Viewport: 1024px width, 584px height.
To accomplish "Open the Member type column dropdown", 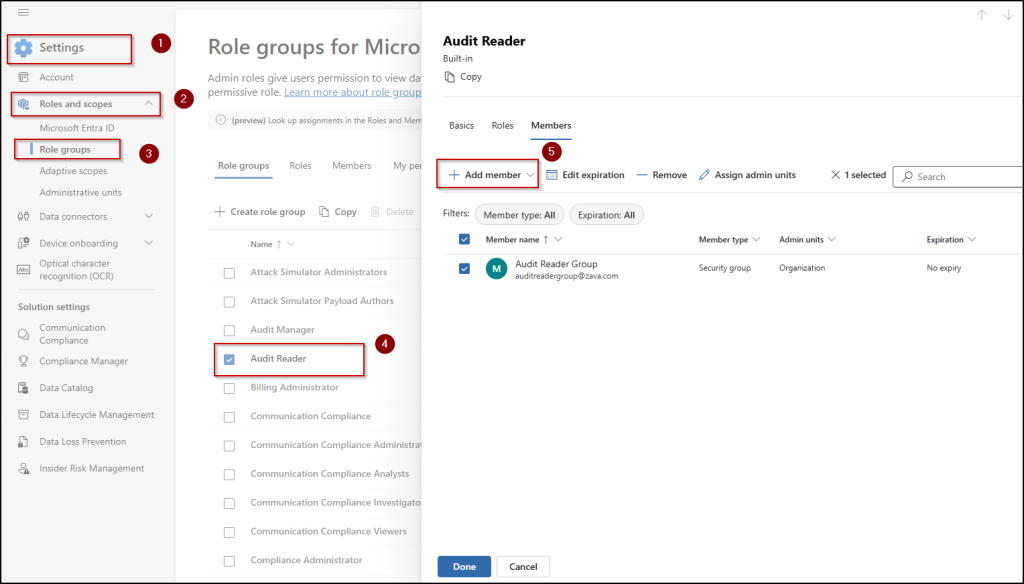I will (x=756, y=240).
